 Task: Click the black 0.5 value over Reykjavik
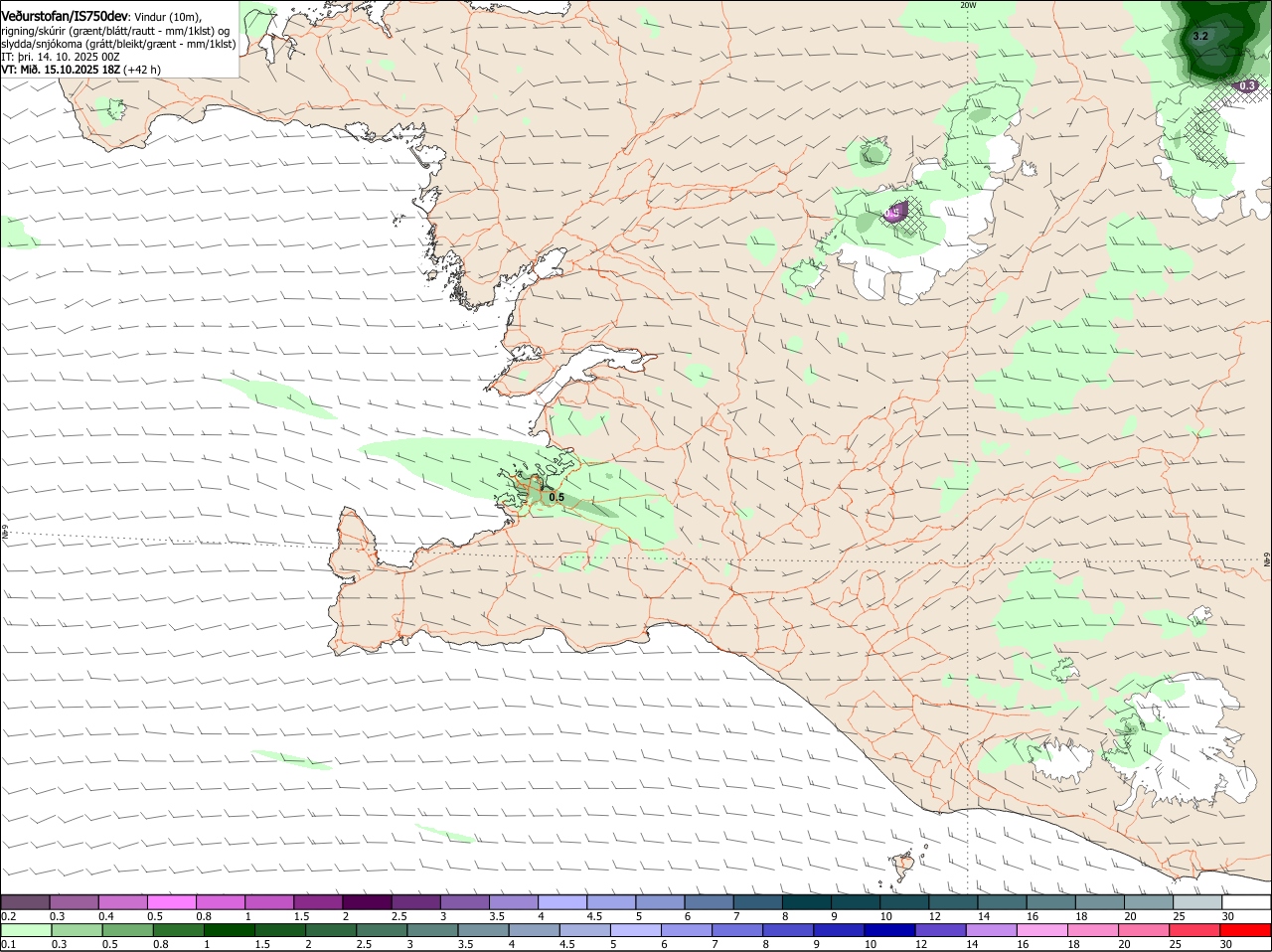(556, 498)
